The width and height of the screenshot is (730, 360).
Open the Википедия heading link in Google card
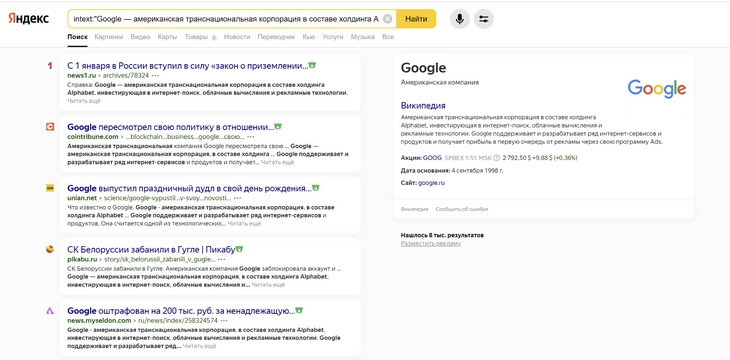[423, 106]
